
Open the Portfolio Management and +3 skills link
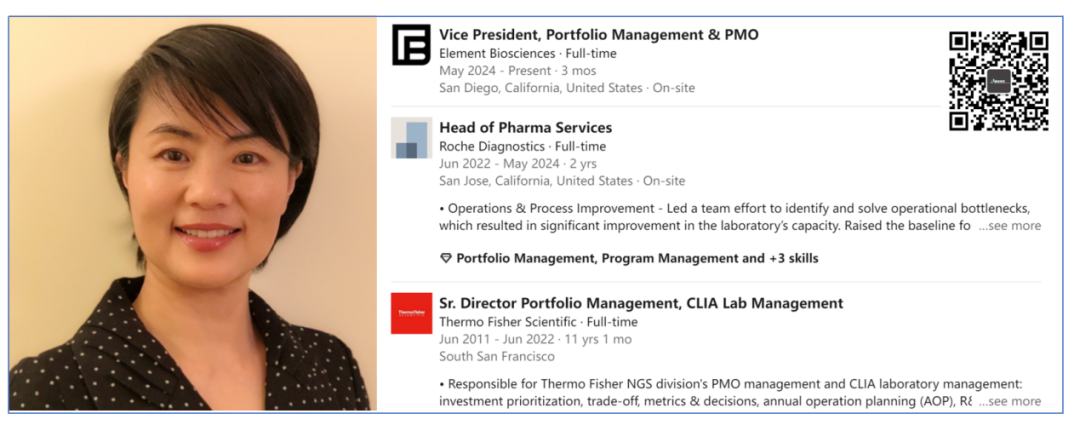(x=637, y=258)
